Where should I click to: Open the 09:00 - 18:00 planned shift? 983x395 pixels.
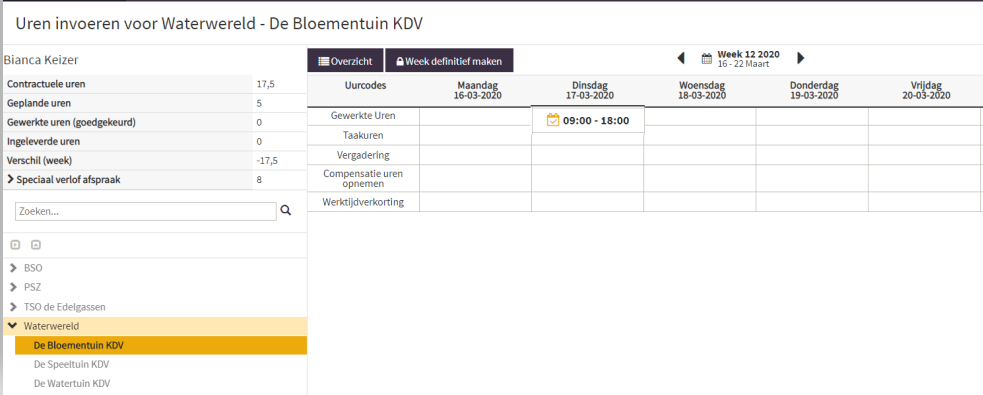point(588,120)
